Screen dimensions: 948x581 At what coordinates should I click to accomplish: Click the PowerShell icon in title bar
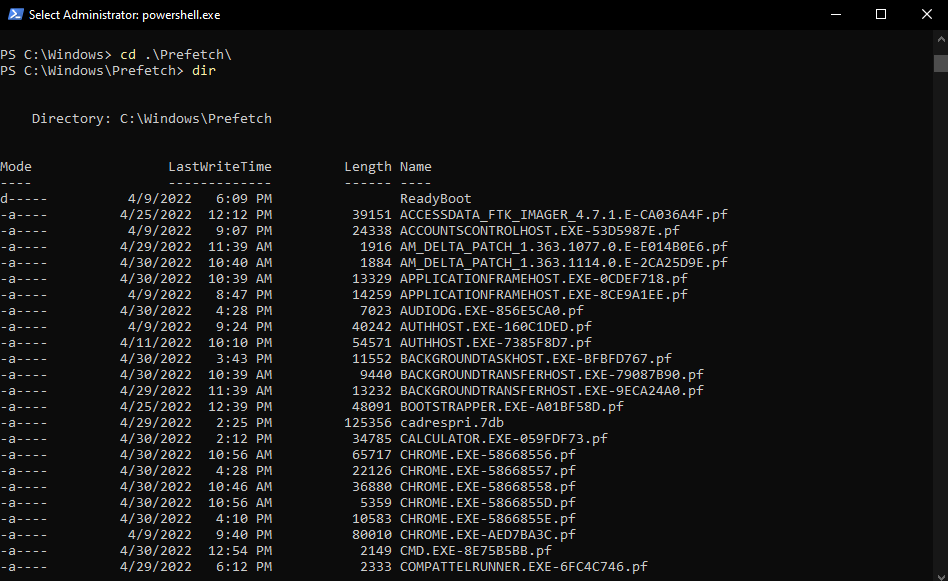tap(15, 14)
